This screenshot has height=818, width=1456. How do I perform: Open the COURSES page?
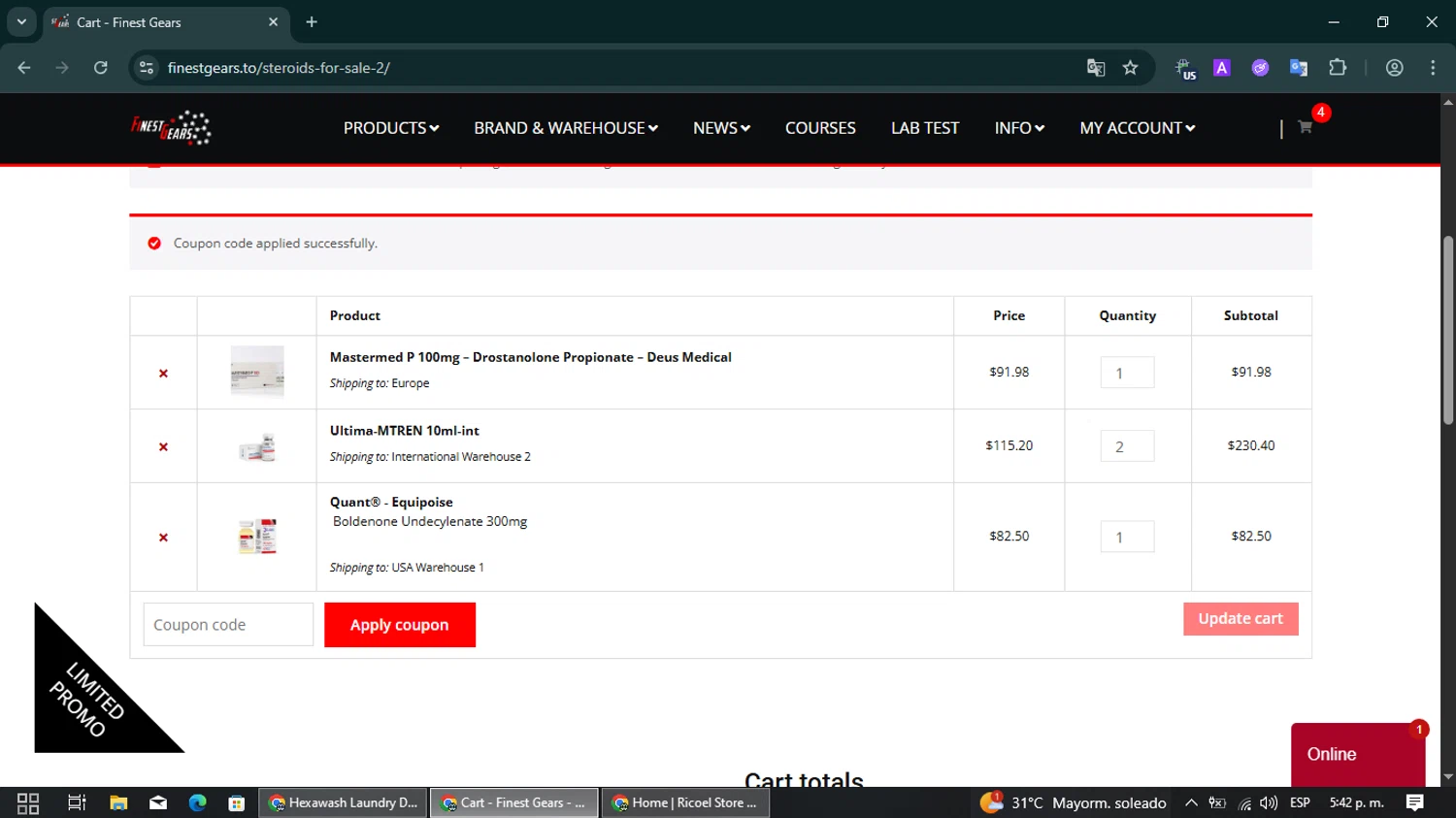point(820,128)
